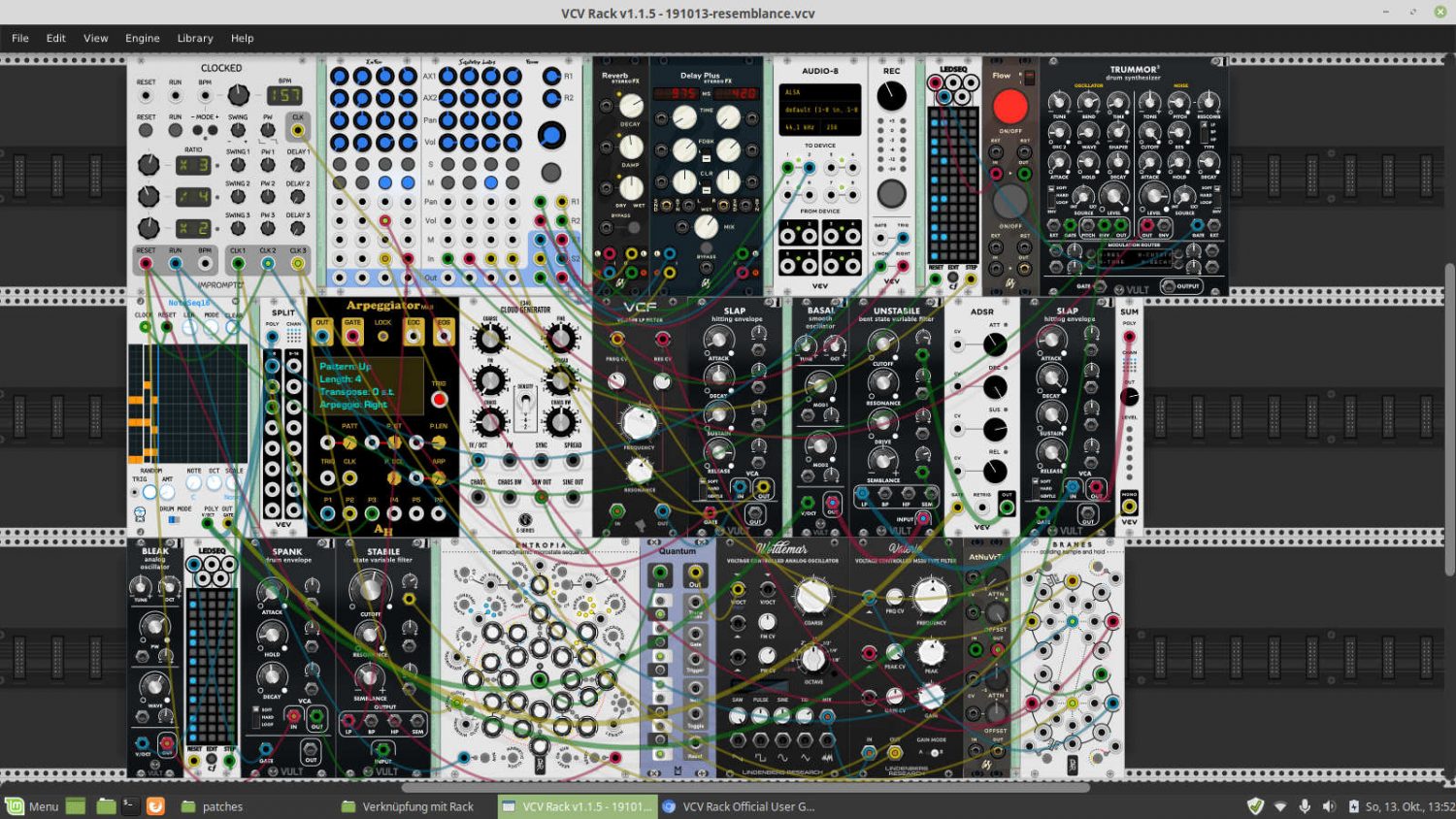Click the CLEAR button on NoteSeq16
Image resolution: width=1456 pixels, height=819 pixels.
(233, 328)
